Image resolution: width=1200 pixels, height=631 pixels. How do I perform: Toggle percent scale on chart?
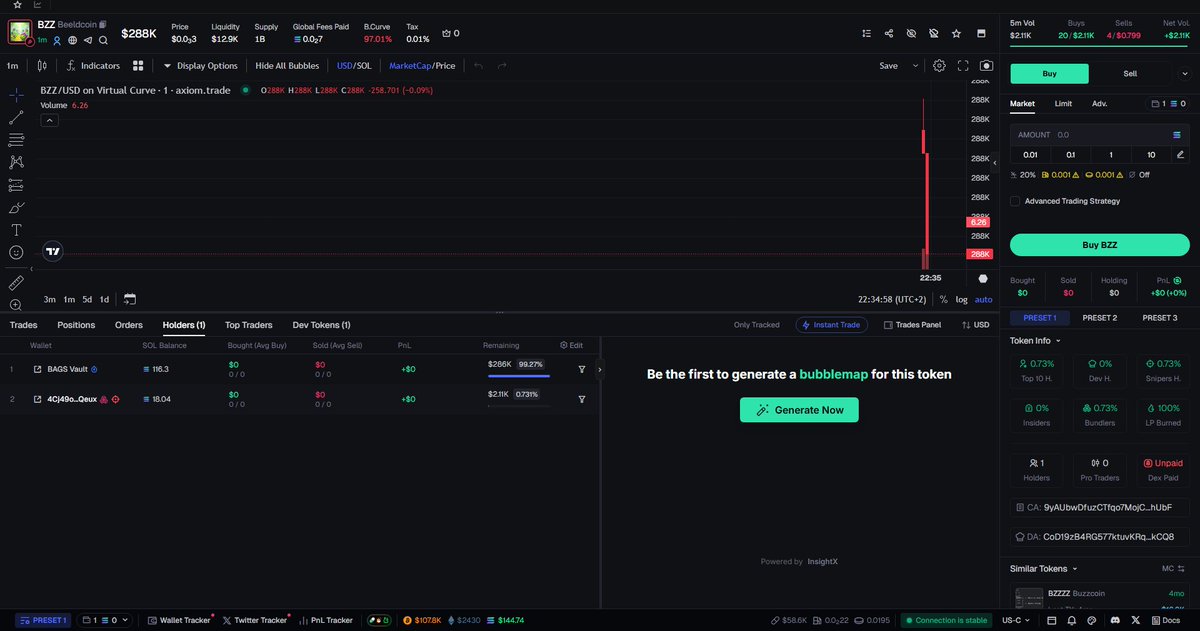[943, 299]
